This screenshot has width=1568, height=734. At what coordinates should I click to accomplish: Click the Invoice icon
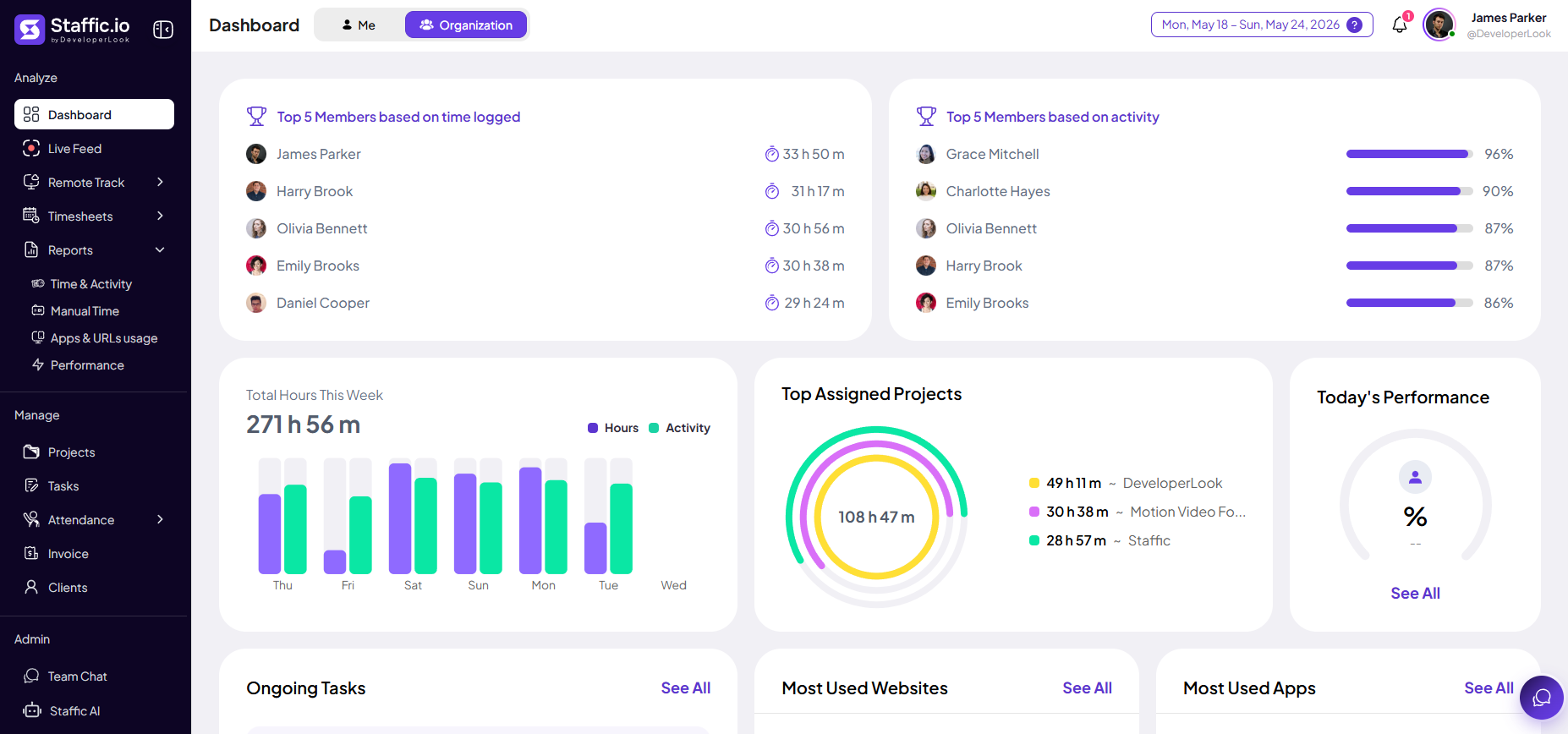(31, 553)
